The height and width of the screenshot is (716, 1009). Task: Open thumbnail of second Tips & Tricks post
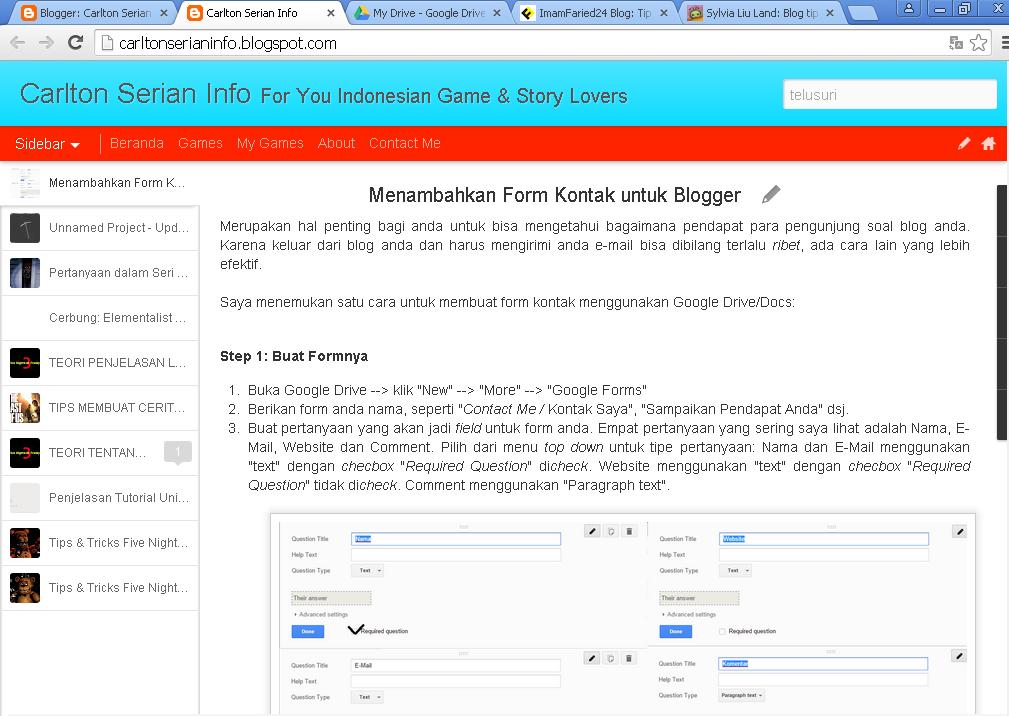25,588
